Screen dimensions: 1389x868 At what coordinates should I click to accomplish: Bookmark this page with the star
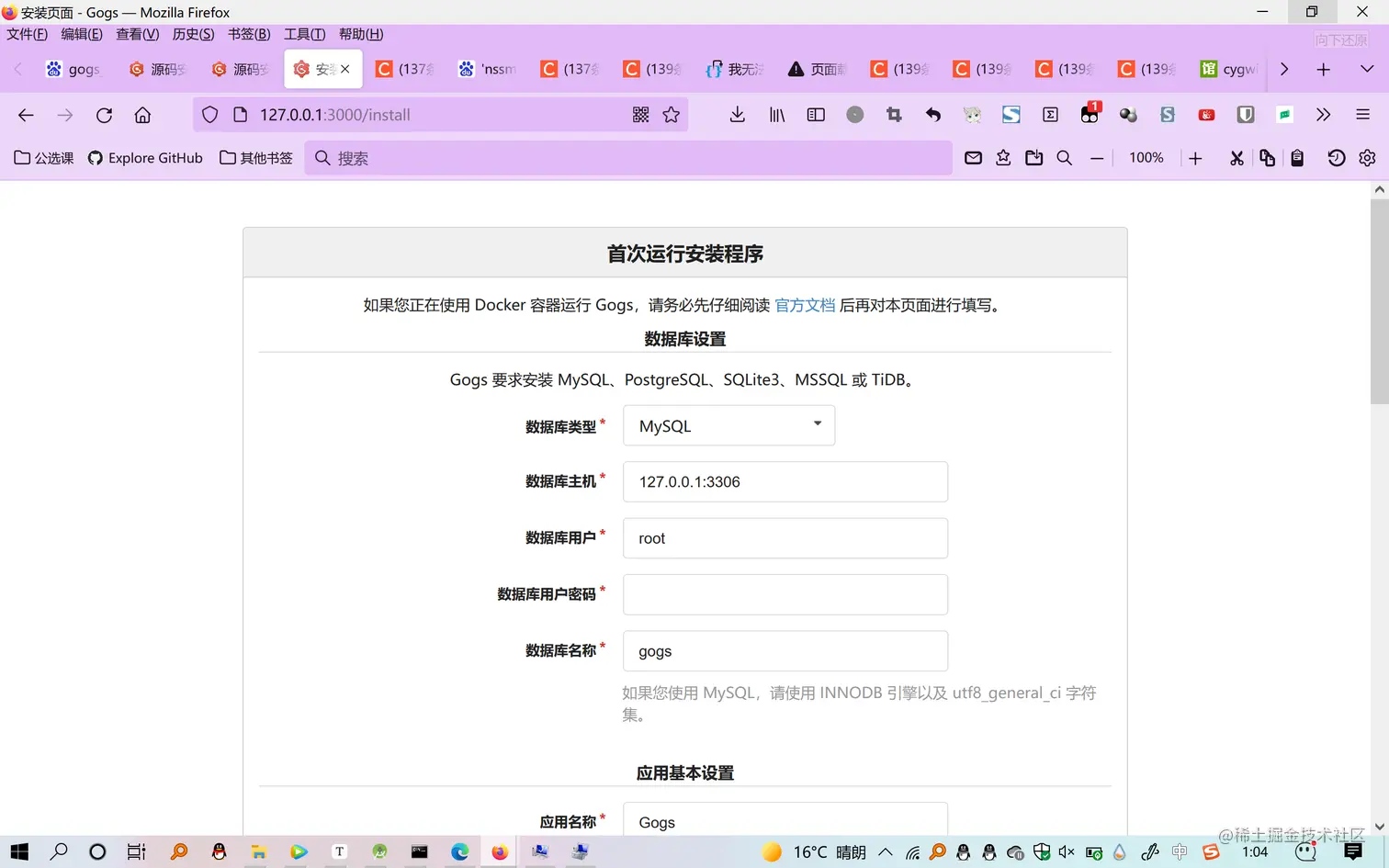[x=672, y=115]
